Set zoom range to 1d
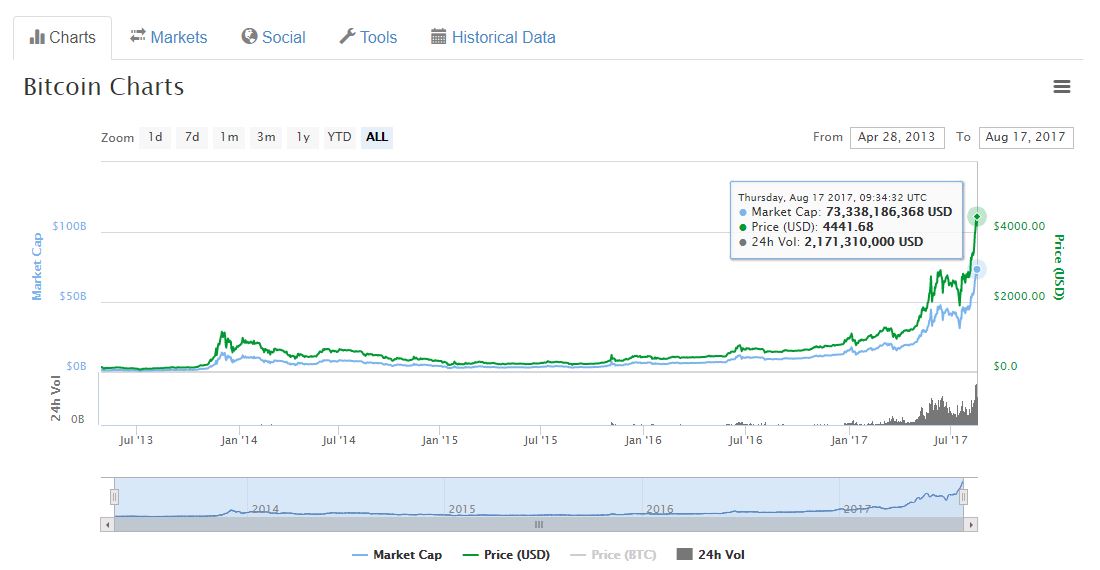 point(155,137)
